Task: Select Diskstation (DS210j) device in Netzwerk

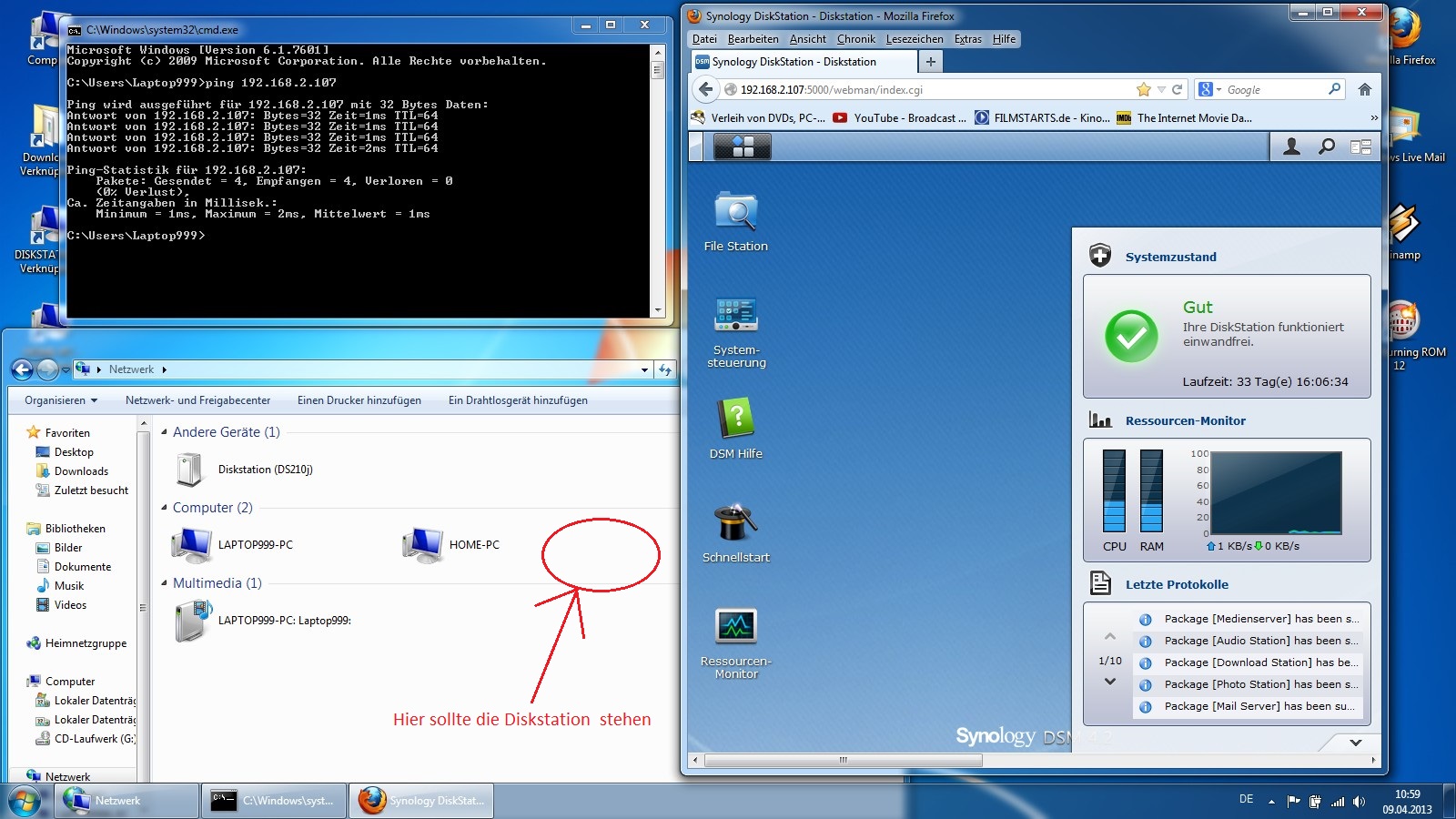Action: pos(244,470)
